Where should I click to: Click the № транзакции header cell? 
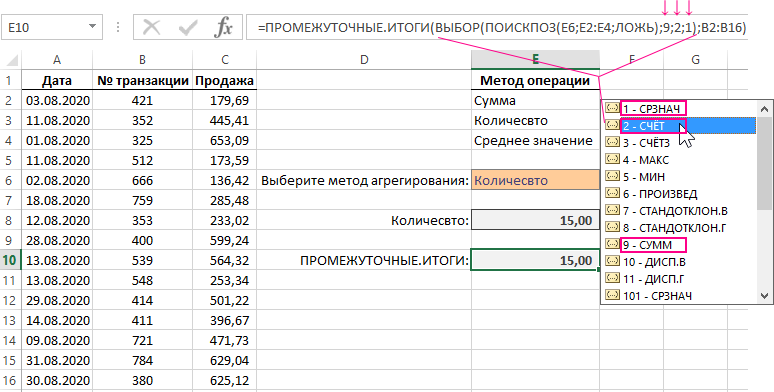142,80
